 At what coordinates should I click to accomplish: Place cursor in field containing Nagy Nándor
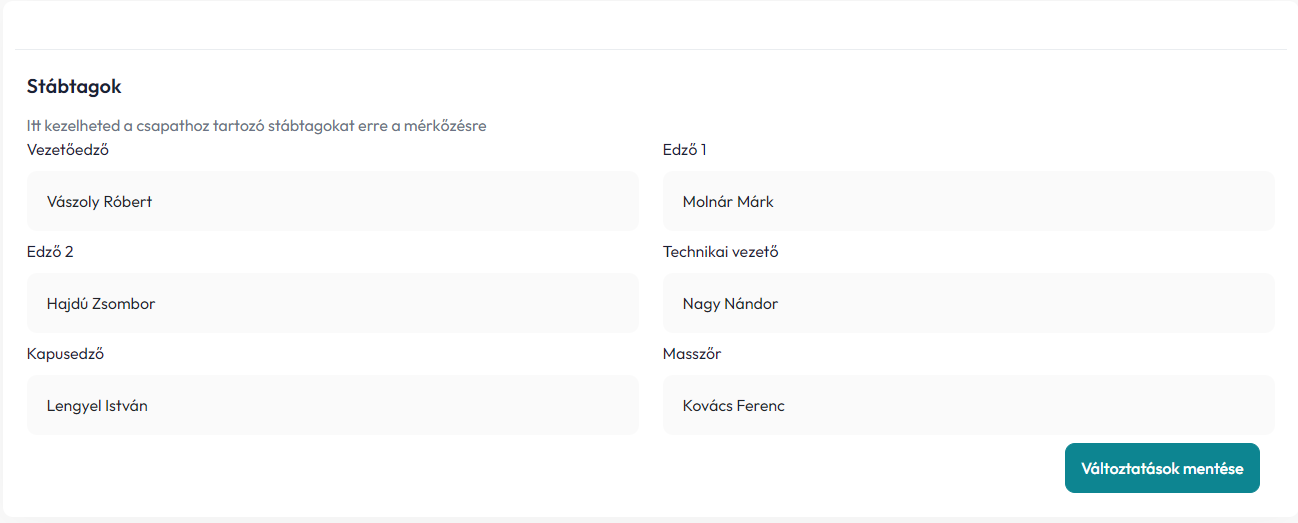click(x=969, y=303)
